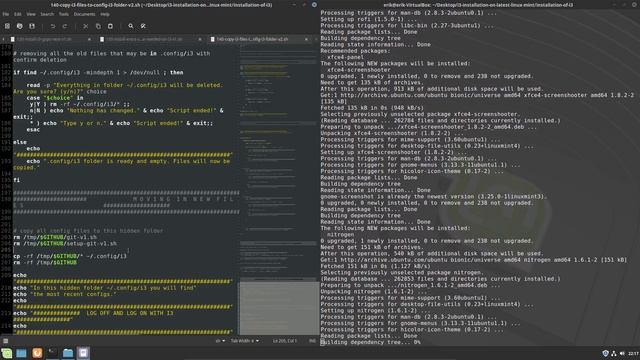The width and height of the screenshot is (640, 360).
Task: Click the Ln 205, Col 1 status entry
Action: pyautogui.click(x=284, y=341)
